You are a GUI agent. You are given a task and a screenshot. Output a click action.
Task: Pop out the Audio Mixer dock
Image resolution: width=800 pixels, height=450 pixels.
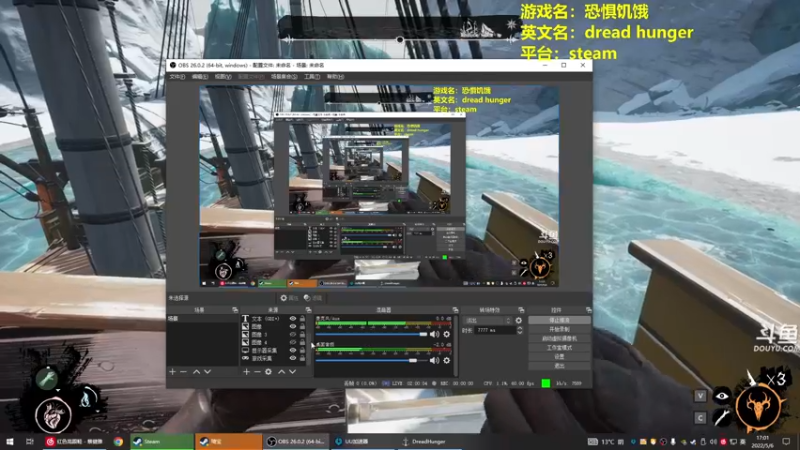[455, 310]
